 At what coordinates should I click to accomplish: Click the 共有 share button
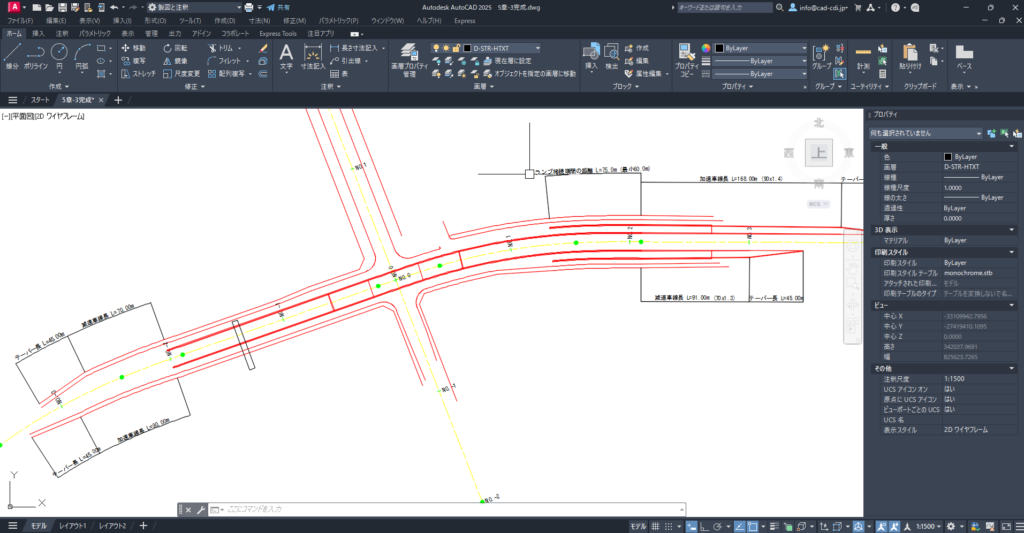coord(277,7)
